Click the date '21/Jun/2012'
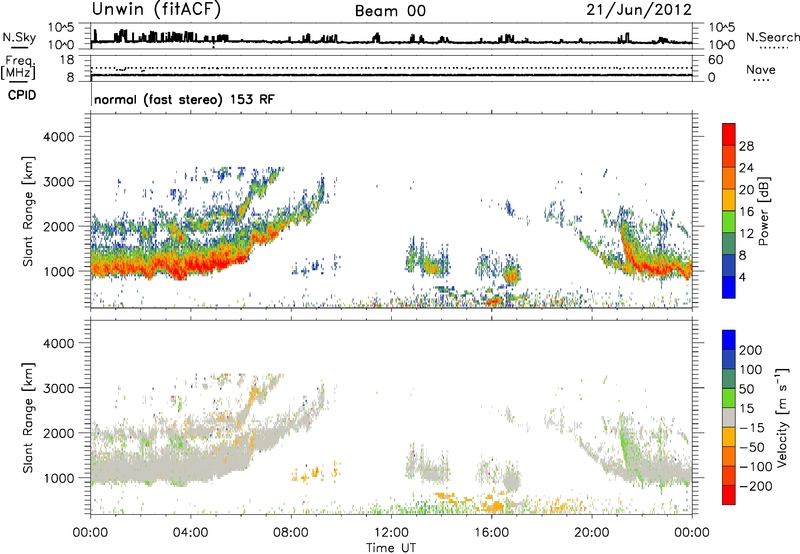800x554 pixels. (x=639, y=9)
